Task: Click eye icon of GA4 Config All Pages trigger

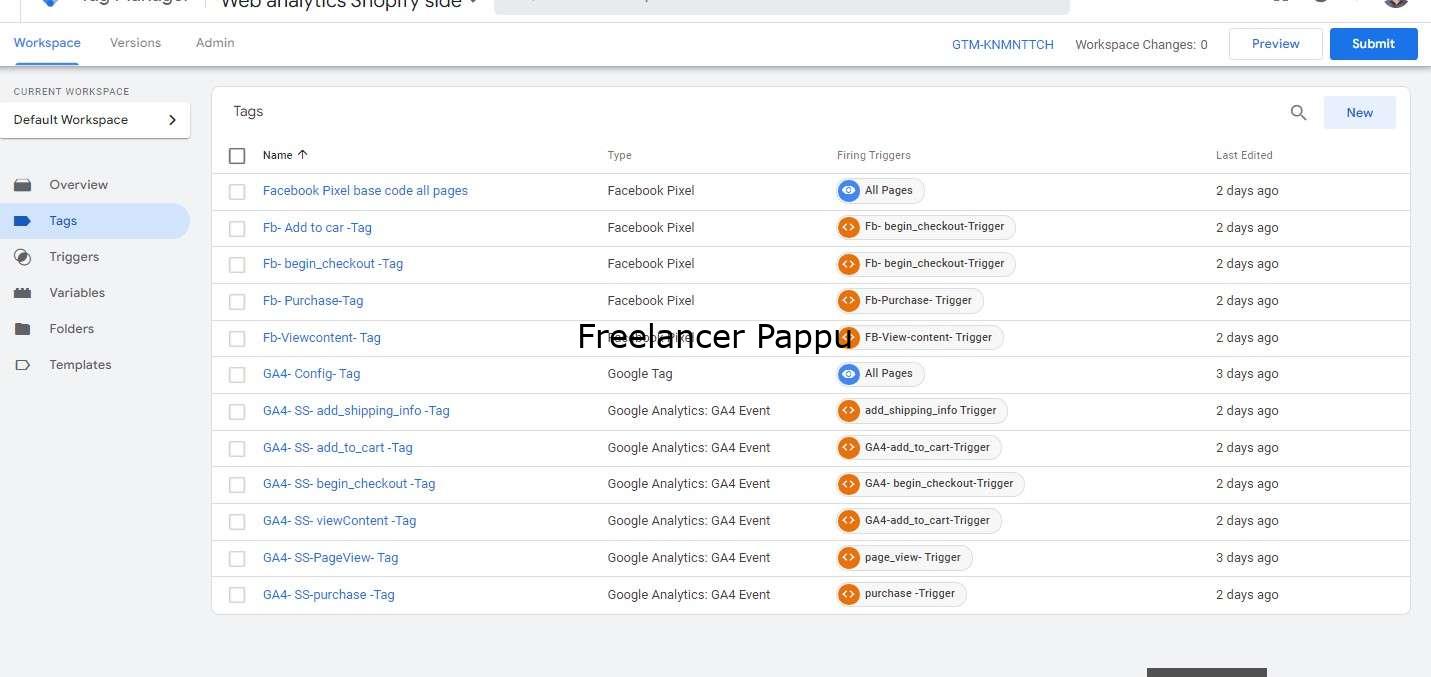Action: tap(849, 374)
